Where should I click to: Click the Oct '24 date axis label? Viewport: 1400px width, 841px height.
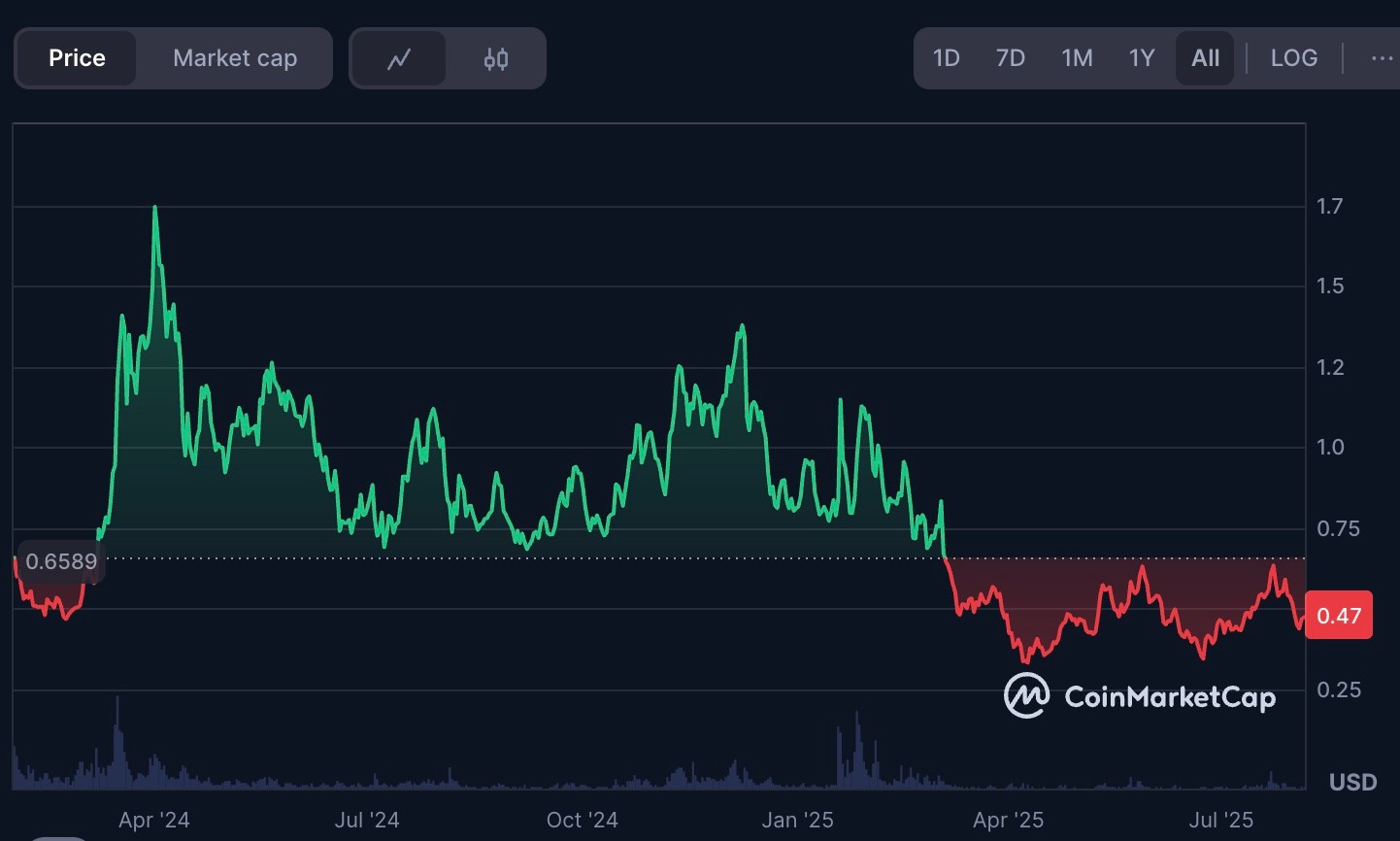tap(583, 821)
